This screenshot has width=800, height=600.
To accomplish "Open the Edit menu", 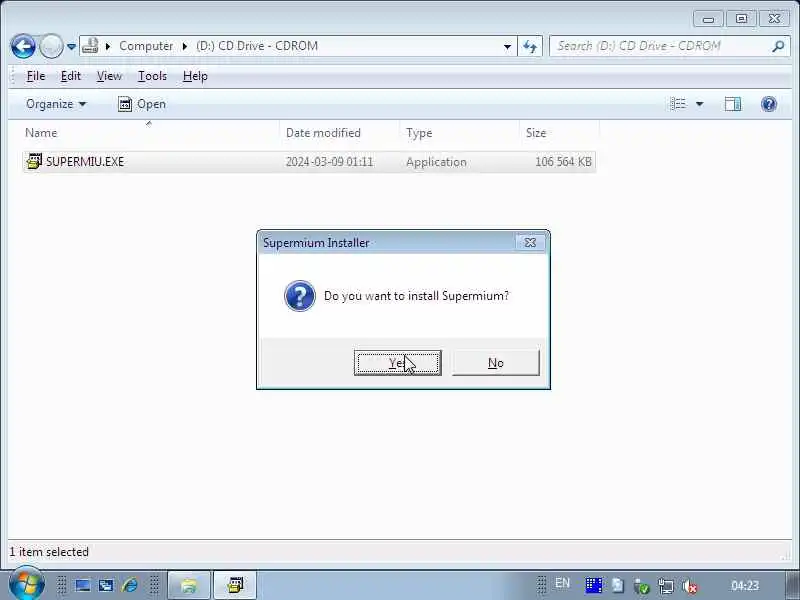I will point(70,76).
